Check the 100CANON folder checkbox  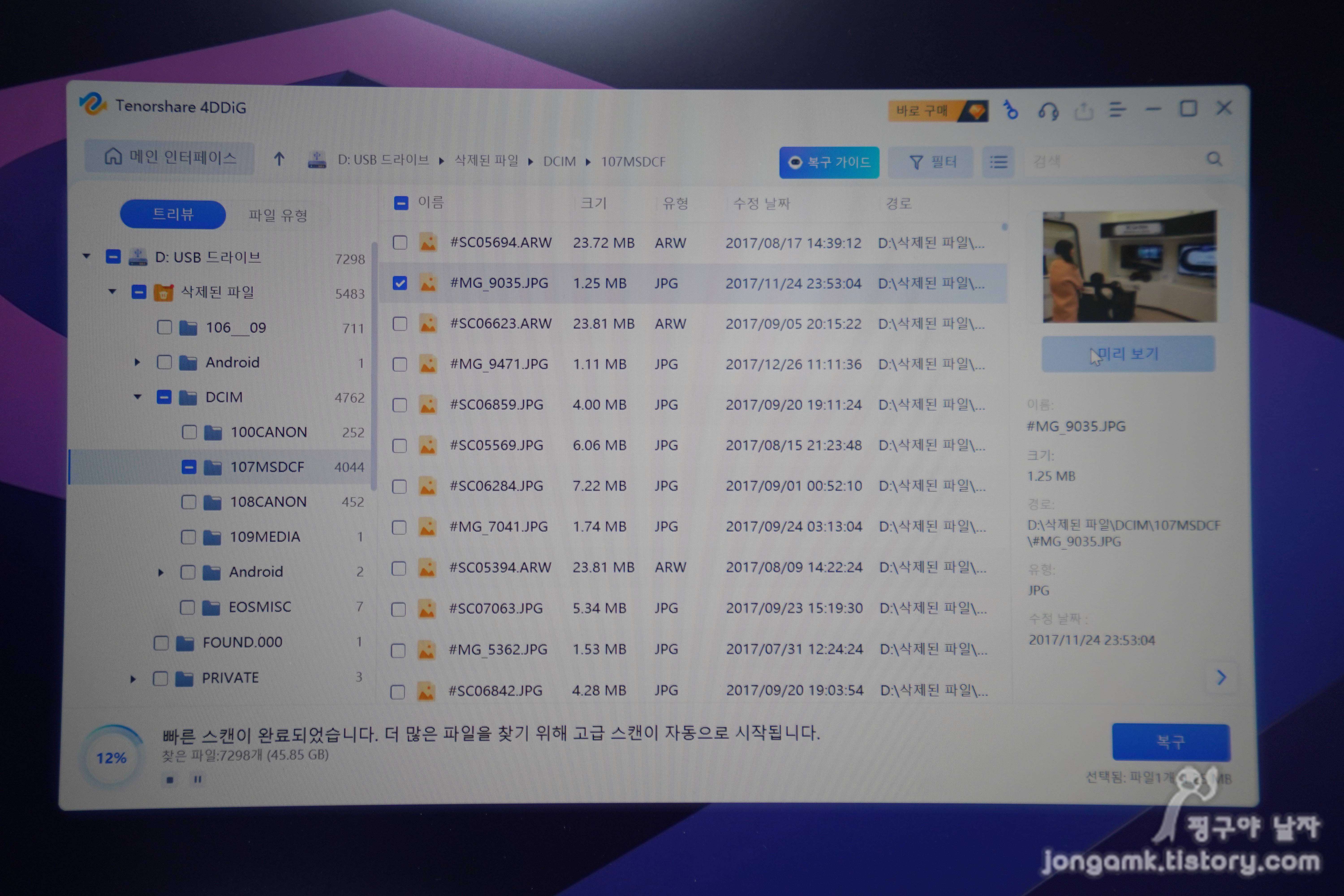[189, 432]
